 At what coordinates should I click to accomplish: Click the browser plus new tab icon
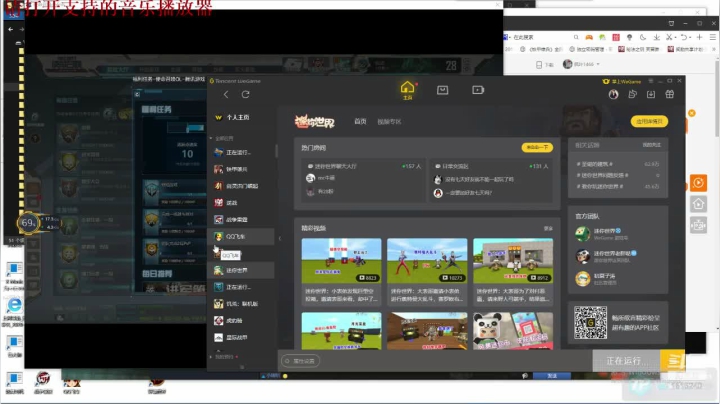click(699, 37)
